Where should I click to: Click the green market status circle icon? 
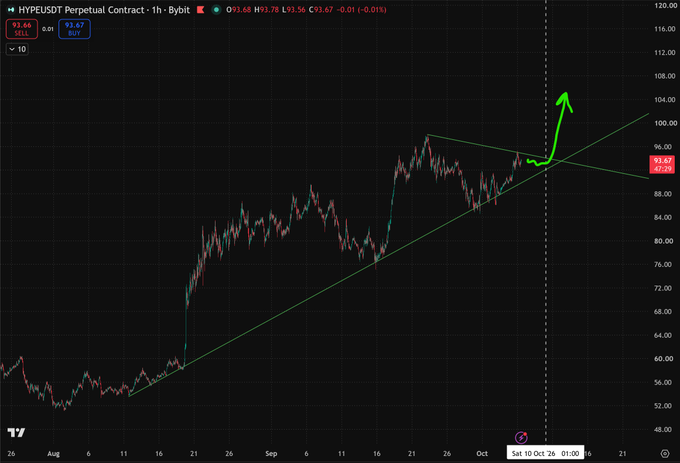(216, 10)
